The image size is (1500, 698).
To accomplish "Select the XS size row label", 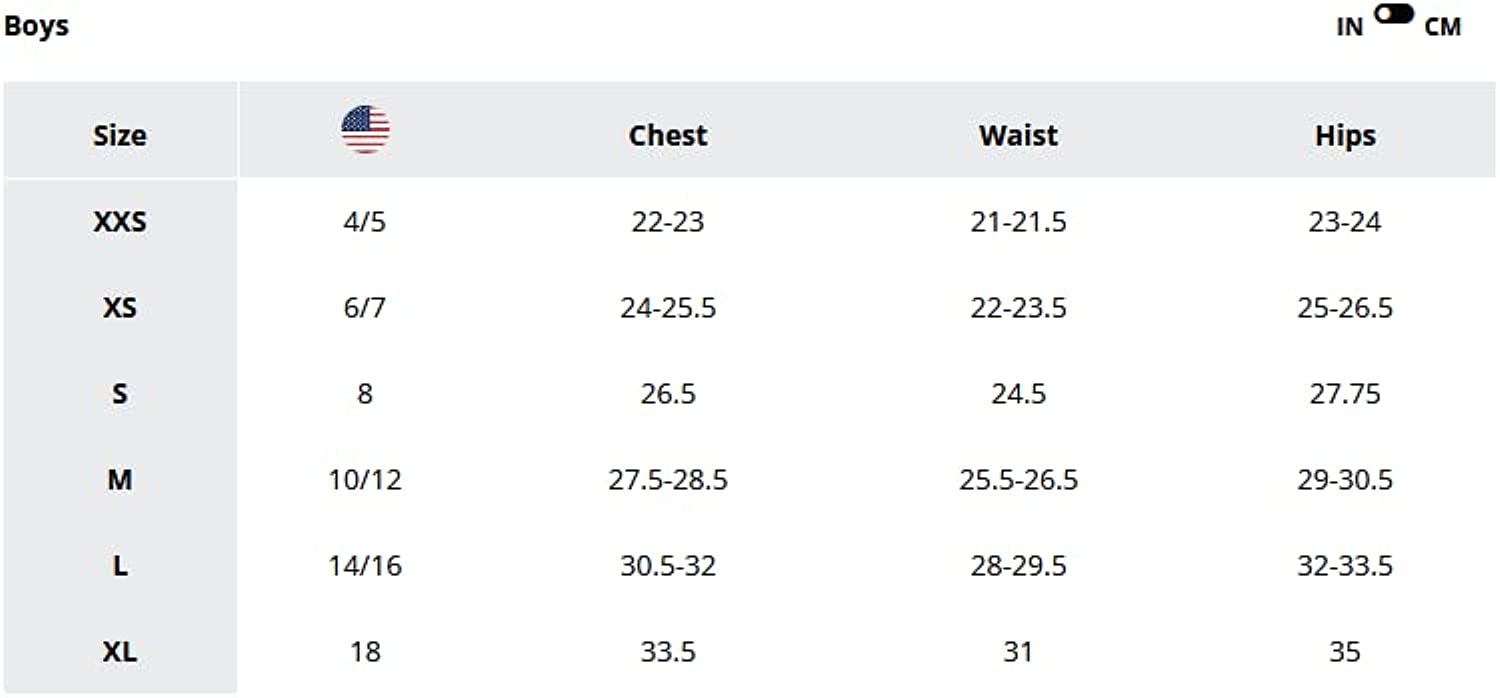I will tap(119, 307).
